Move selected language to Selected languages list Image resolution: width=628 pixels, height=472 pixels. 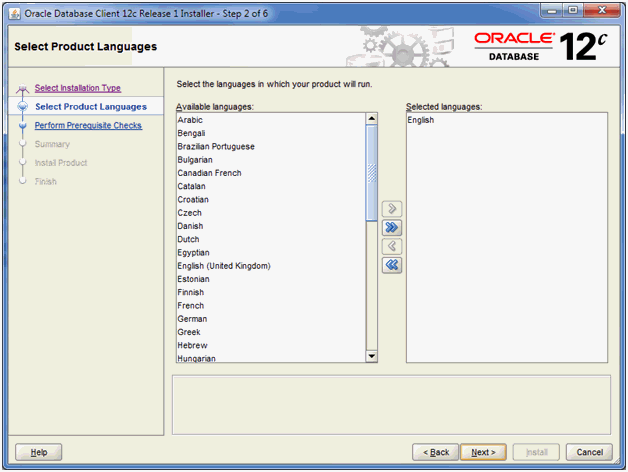click(x=392, y=208)
